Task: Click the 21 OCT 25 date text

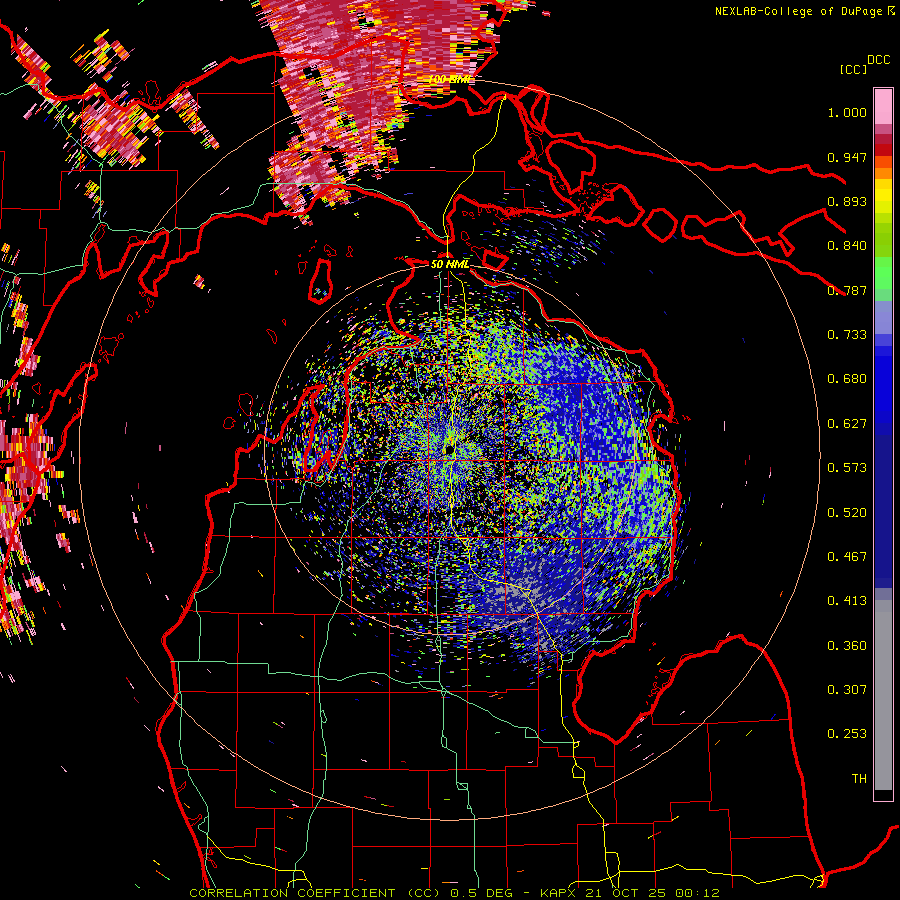Action: pos(627,893)
